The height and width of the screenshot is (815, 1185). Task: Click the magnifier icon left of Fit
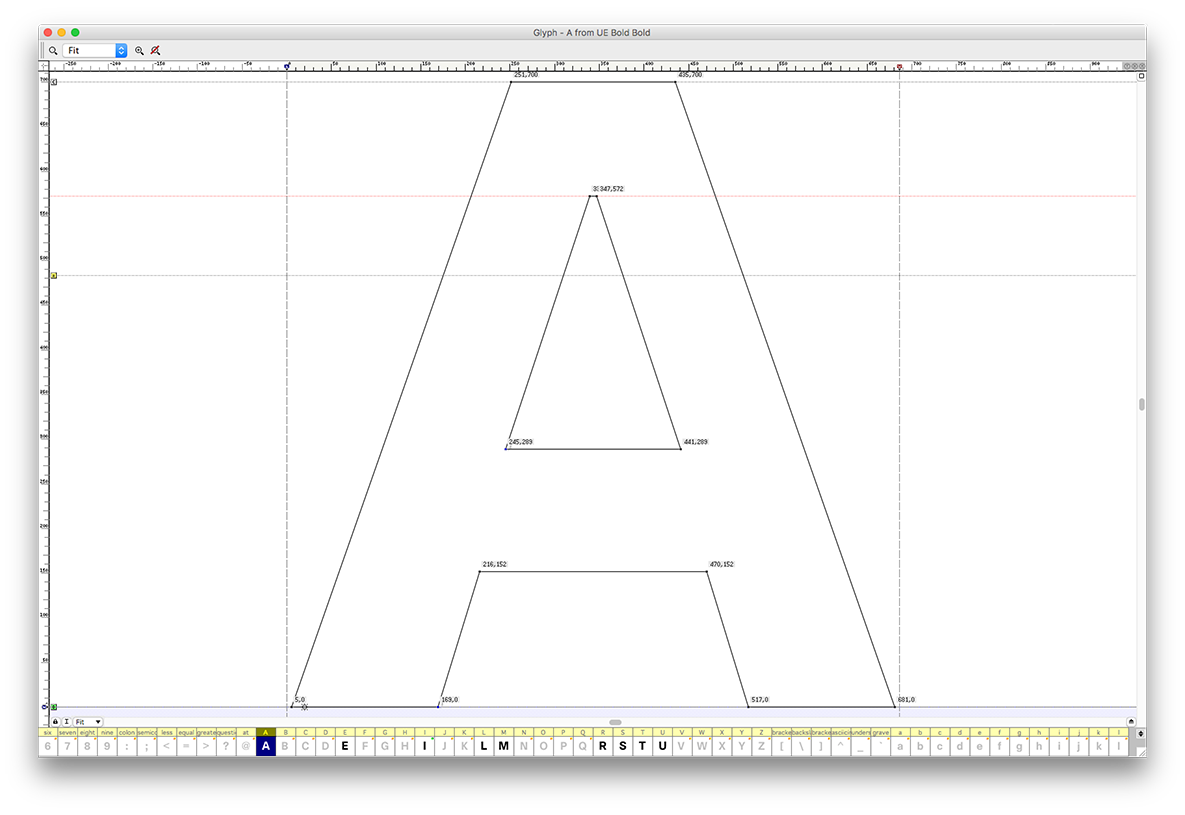coord(53,50)
